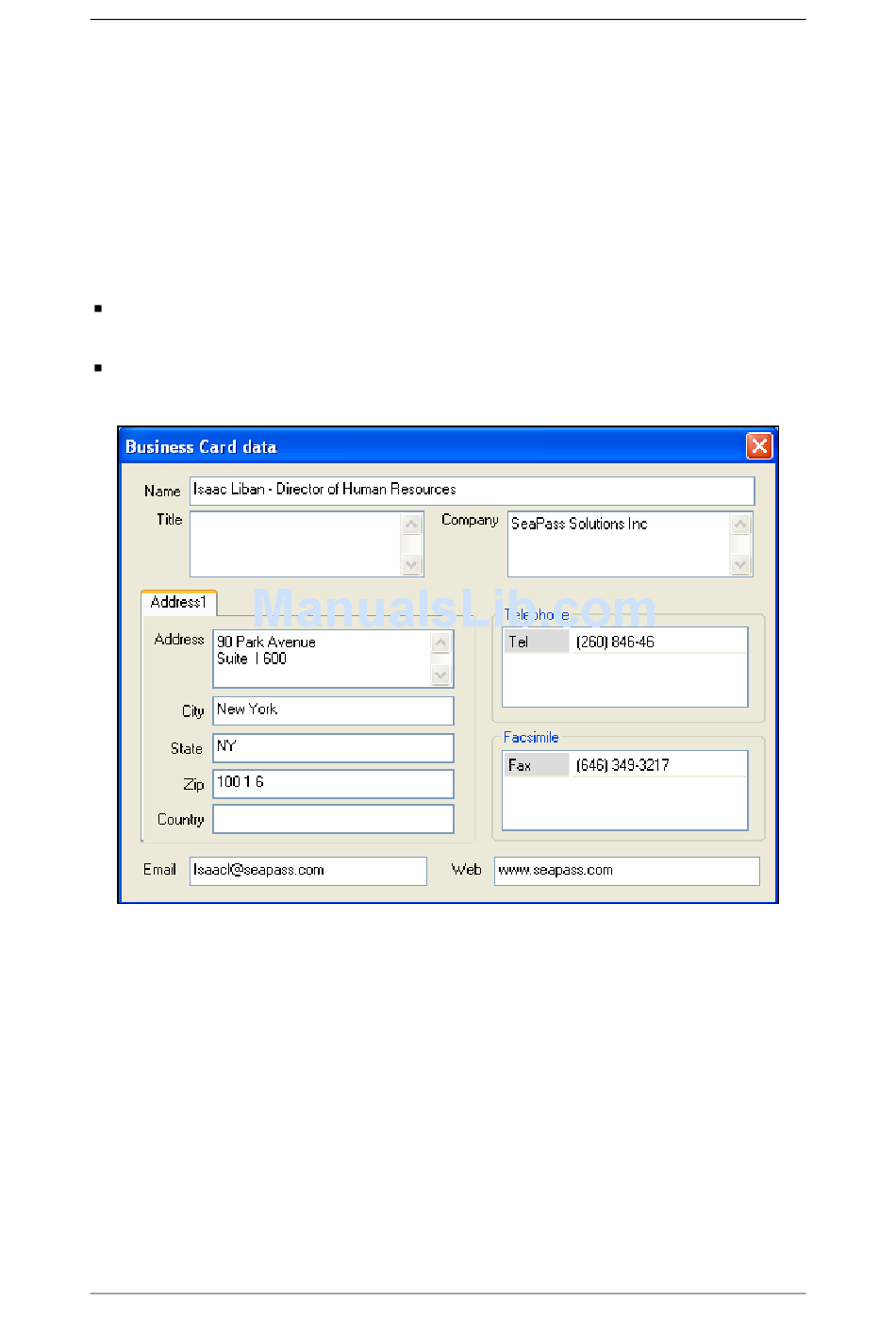
Task: Click the Zip code field
Action: coord(333,783)
